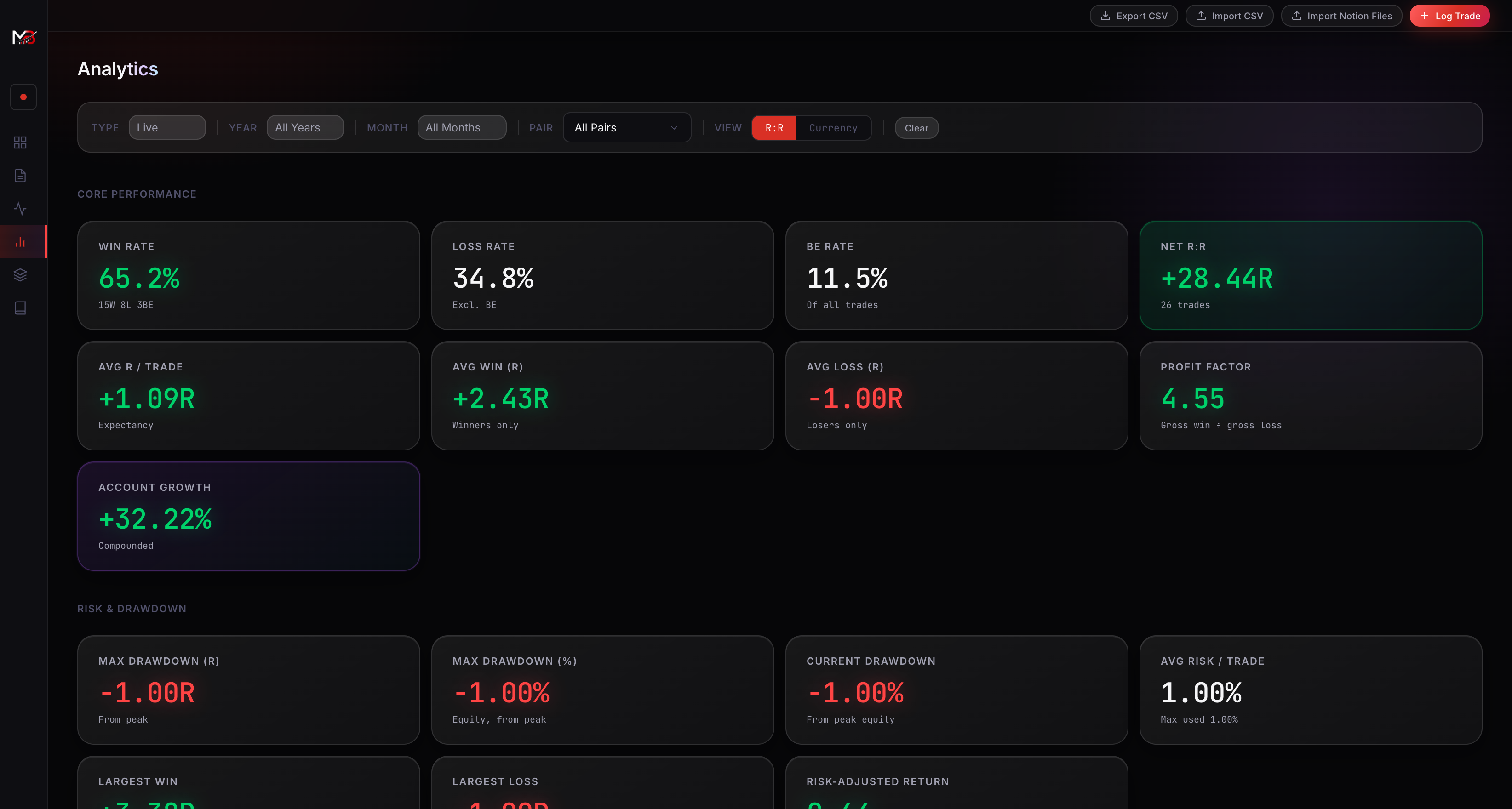Click the BE Rate 11.5% value
Viewport: 1512px width, 809px height.
pos(847,278)
